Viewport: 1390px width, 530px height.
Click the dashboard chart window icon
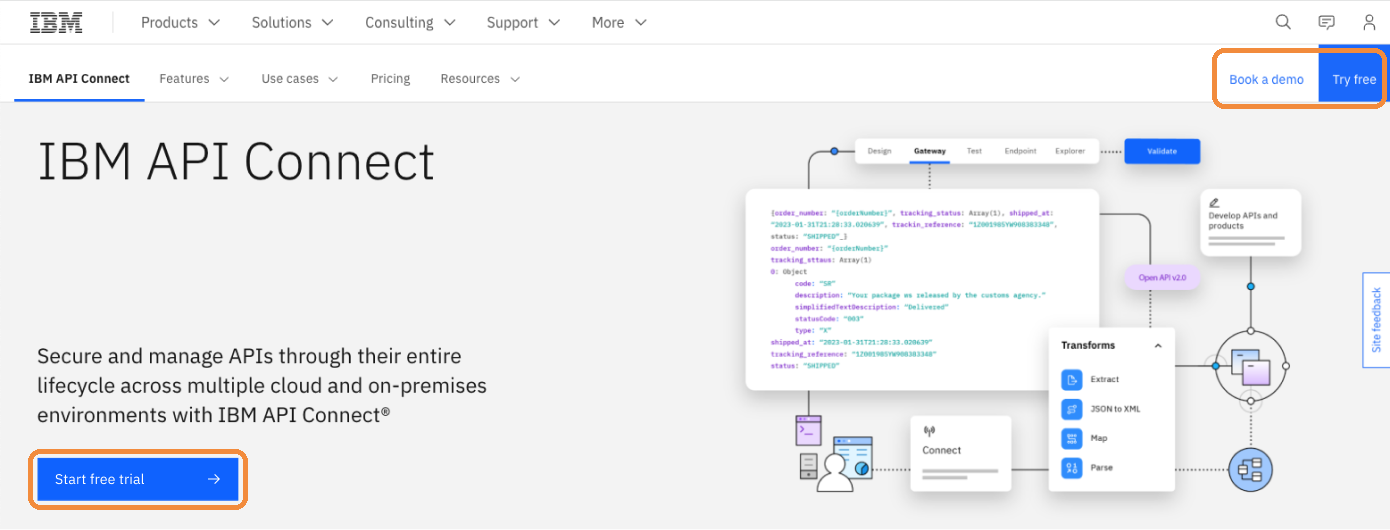(x=854, y=456)
